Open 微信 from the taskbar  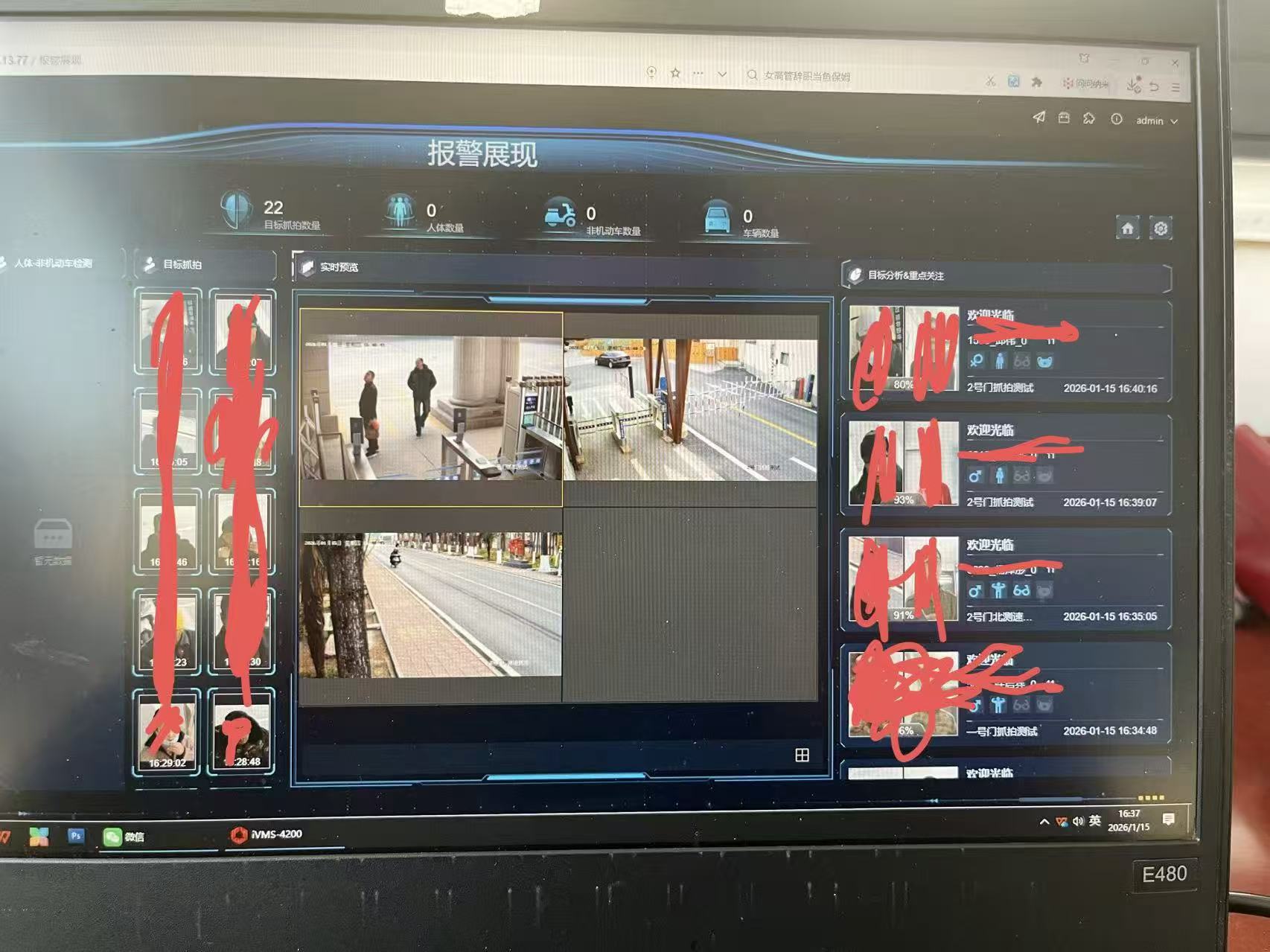click(x=124, y=837)
